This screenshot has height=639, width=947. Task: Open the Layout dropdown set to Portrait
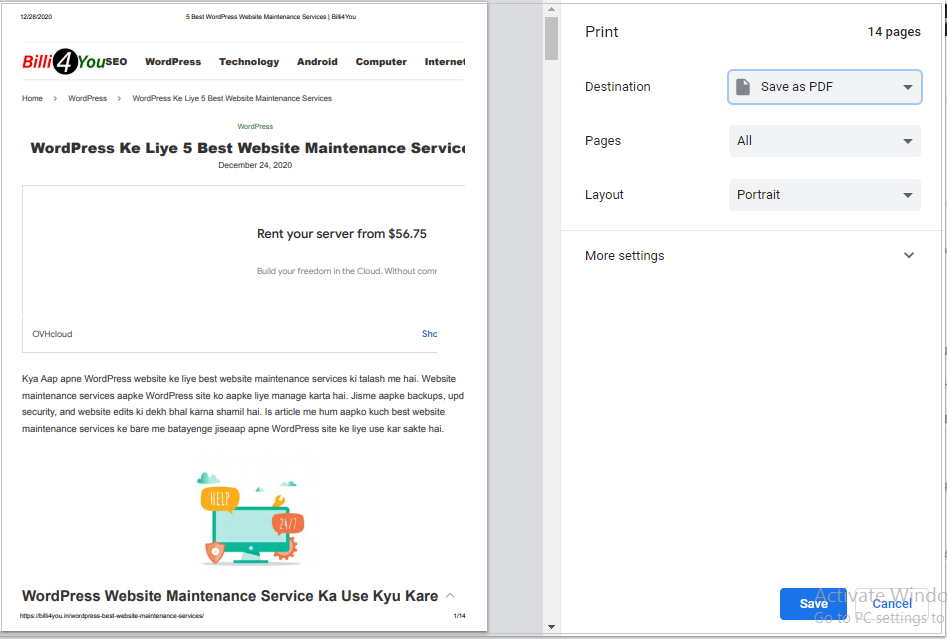[824, 194]
